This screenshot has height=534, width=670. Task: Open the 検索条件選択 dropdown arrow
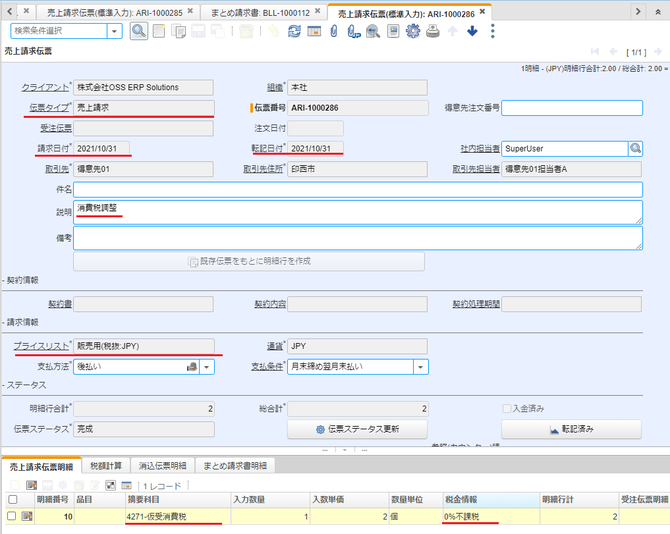pos(114,31)
